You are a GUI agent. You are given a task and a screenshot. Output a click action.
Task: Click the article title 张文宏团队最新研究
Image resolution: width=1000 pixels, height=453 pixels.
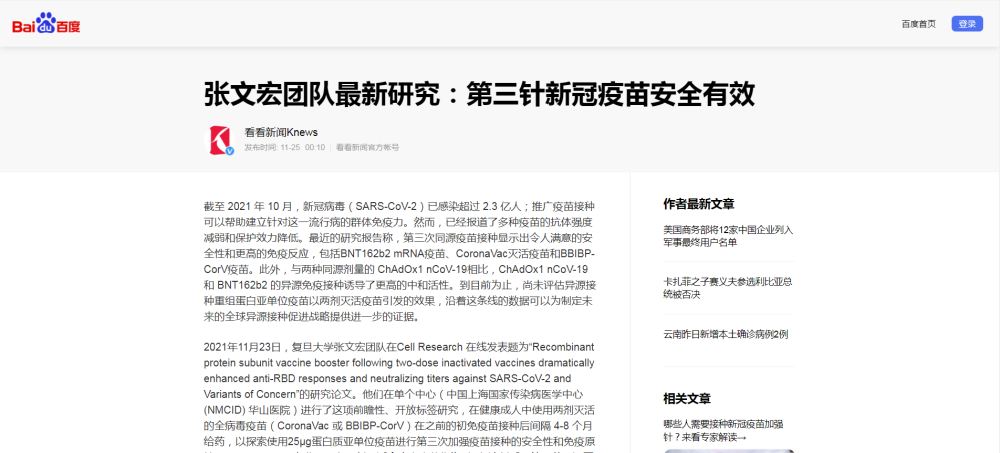[480, 94]
